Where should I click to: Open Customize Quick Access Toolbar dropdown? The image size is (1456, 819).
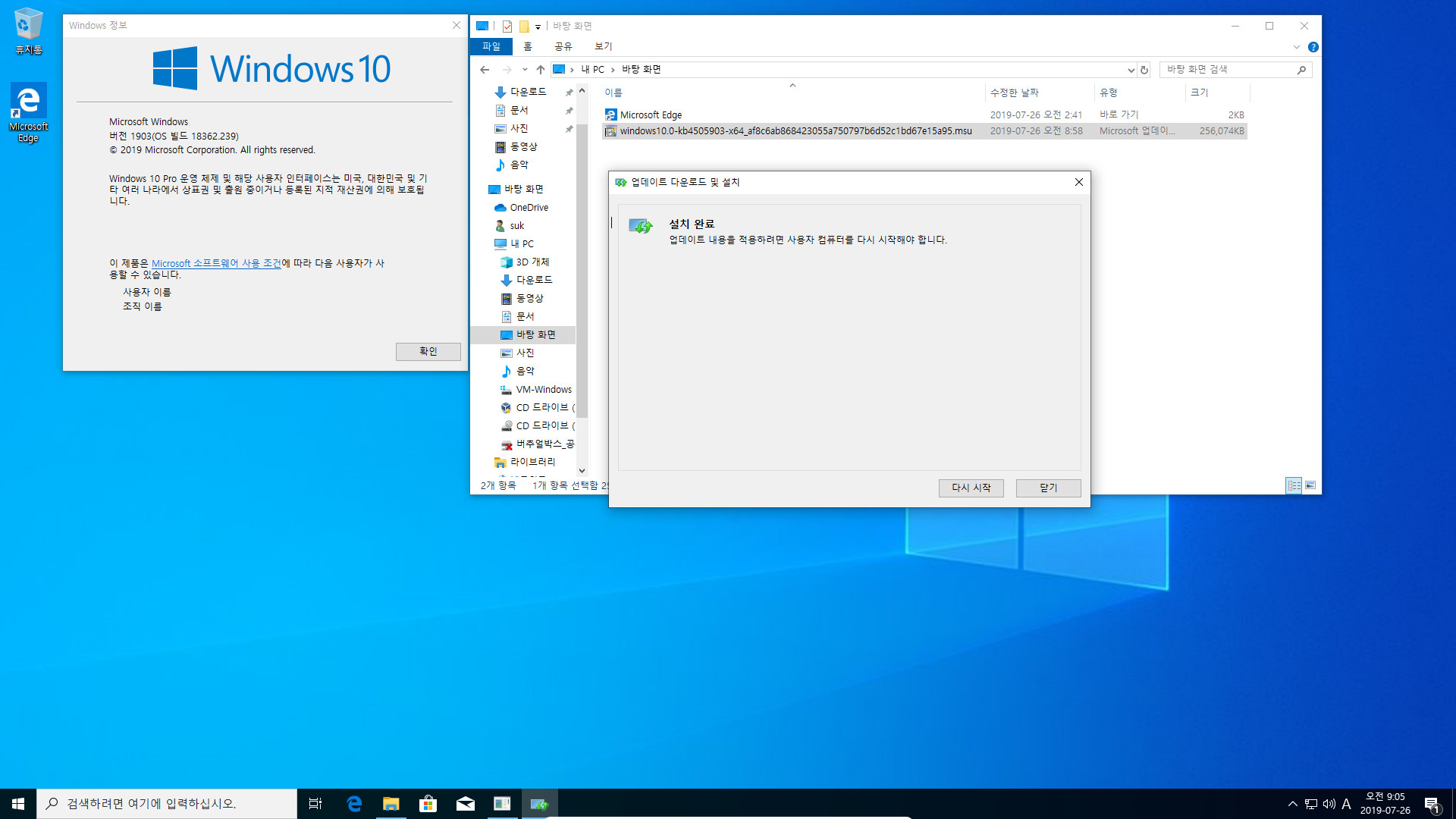[538, 27]
